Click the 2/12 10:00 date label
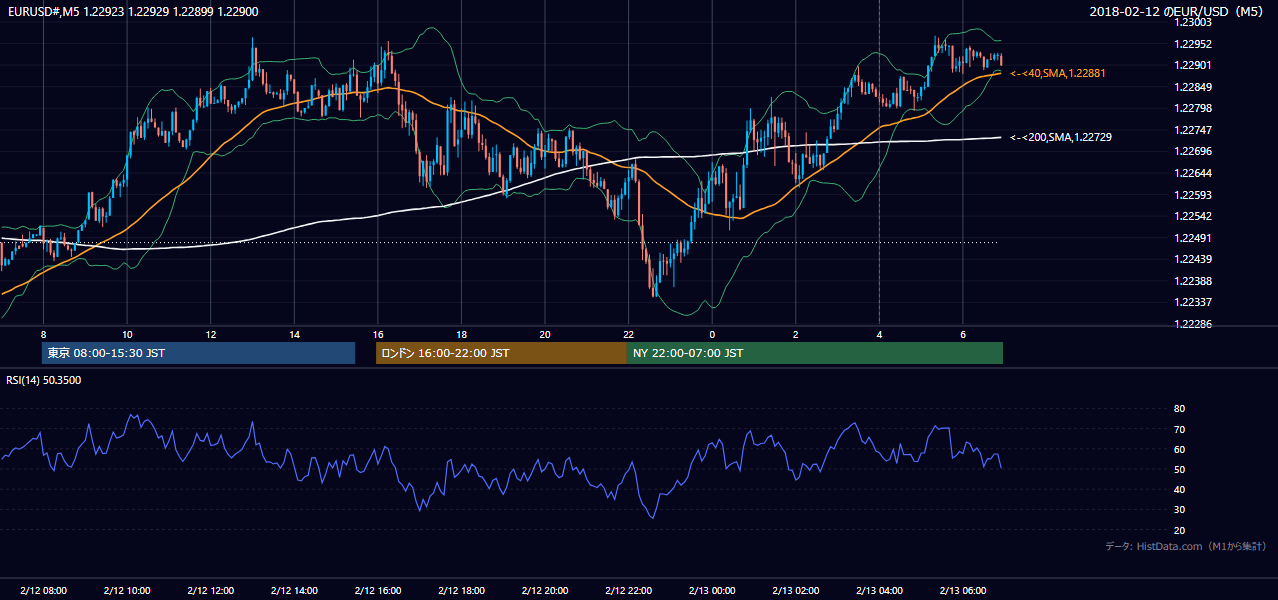The height and width of the screenshot is (600, 1278). tap(127, 591)
